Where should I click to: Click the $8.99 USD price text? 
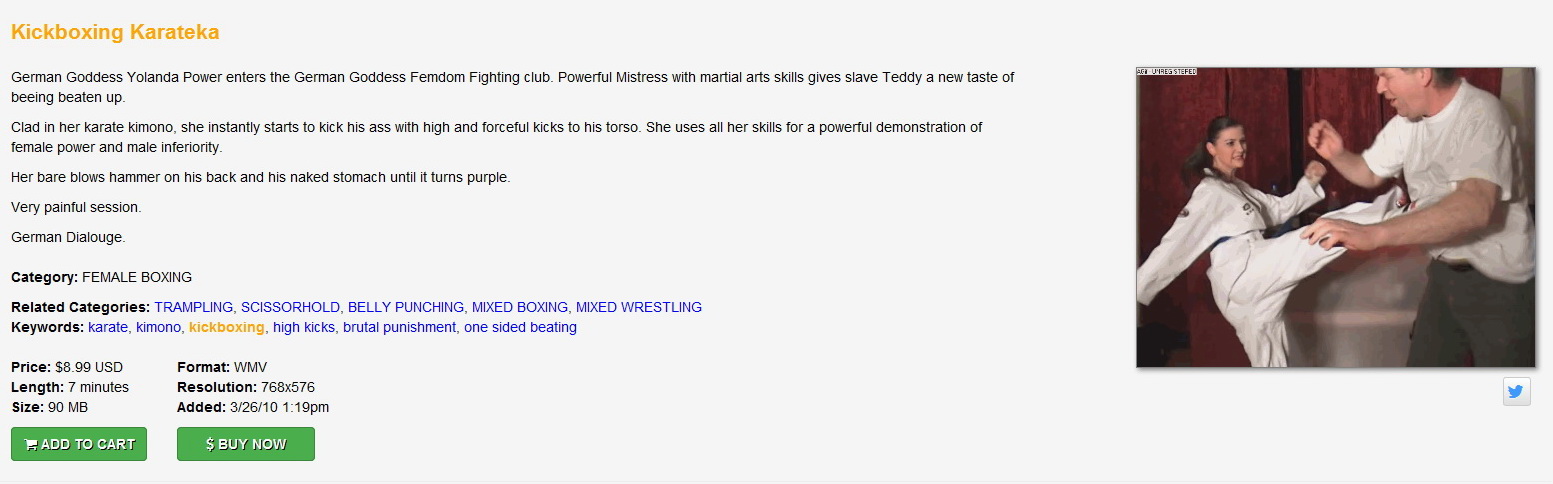(89, 367)
